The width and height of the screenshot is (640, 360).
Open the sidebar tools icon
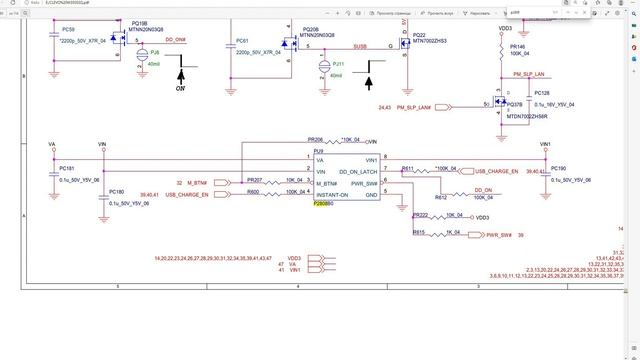(634, 36)
